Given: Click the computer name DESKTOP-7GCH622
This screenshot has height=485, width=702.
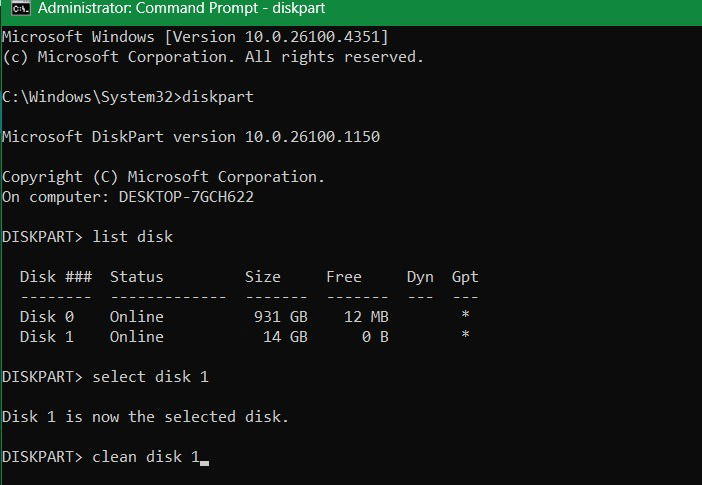Looking at the screenshot, I should 186,197.
